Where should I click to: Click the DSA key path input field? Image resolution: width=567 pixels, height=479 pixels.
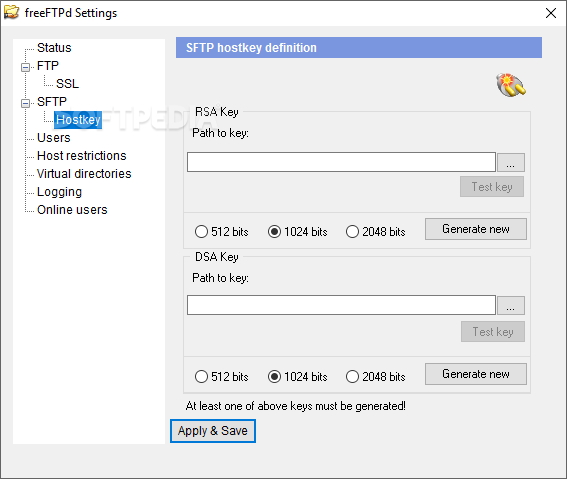pyautogui.click(x=341, y=305)
